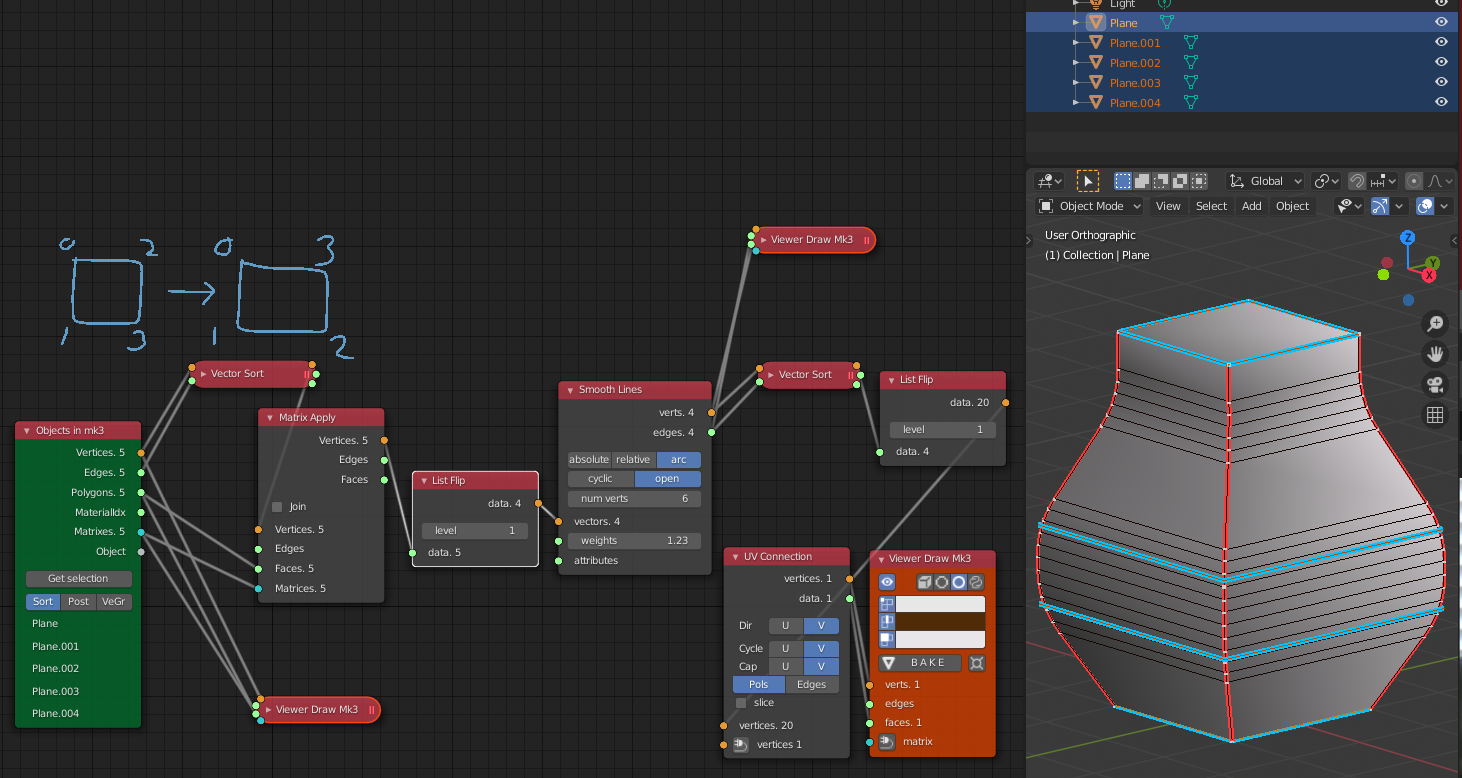Collapse the Smooth Lines node
Screen dimensions: 1462x778
(x=570, y=390)
